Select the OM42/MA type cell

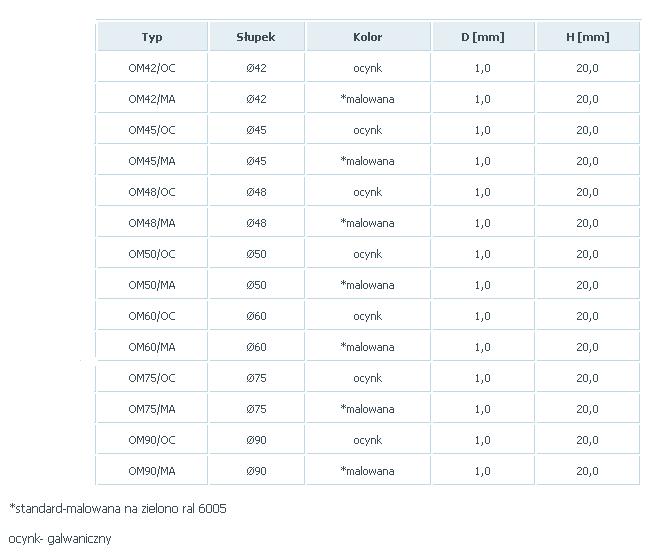152,99
